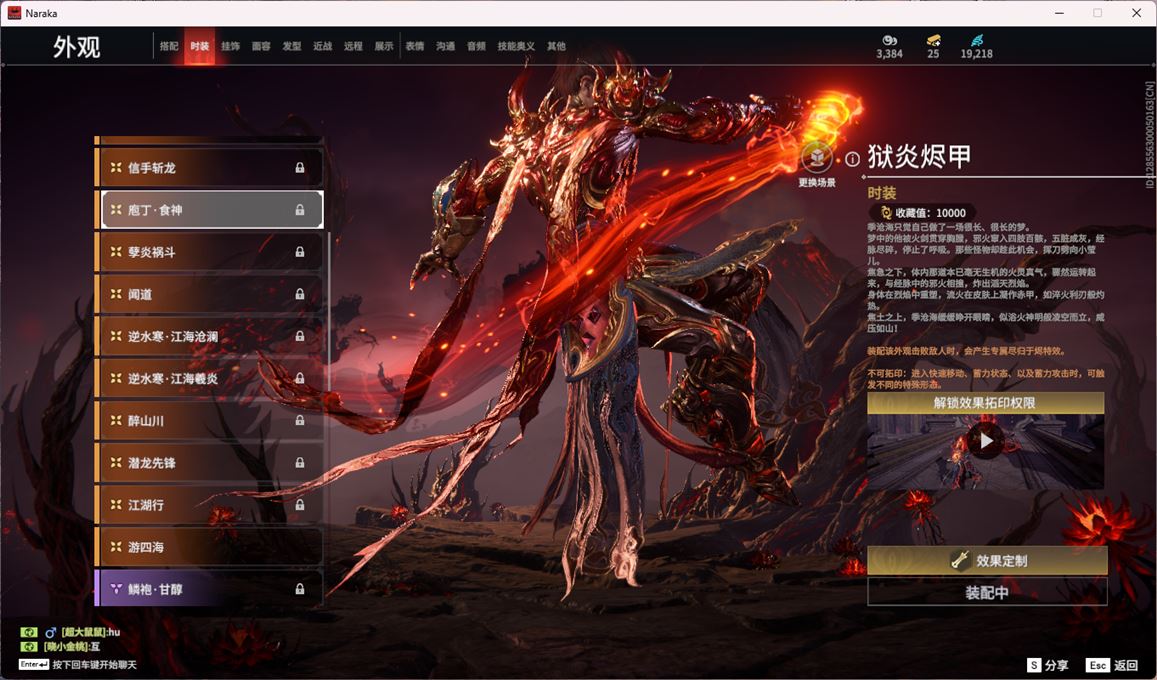Click the lock icon on 庖丁·食神
1157x680 pixels.
click(x=300, y=209)
